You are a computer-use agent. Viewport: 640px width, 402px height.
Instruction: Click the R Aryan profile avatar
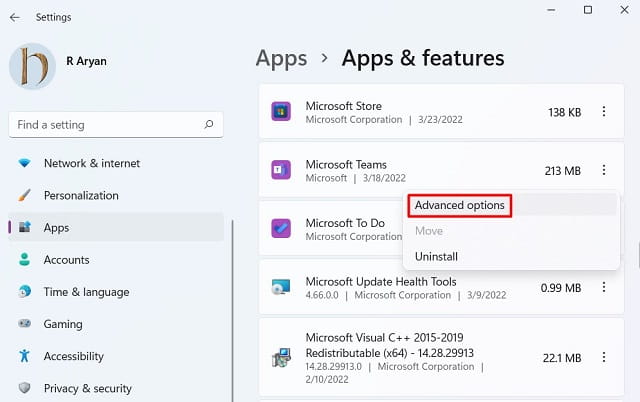pos(33,66)
